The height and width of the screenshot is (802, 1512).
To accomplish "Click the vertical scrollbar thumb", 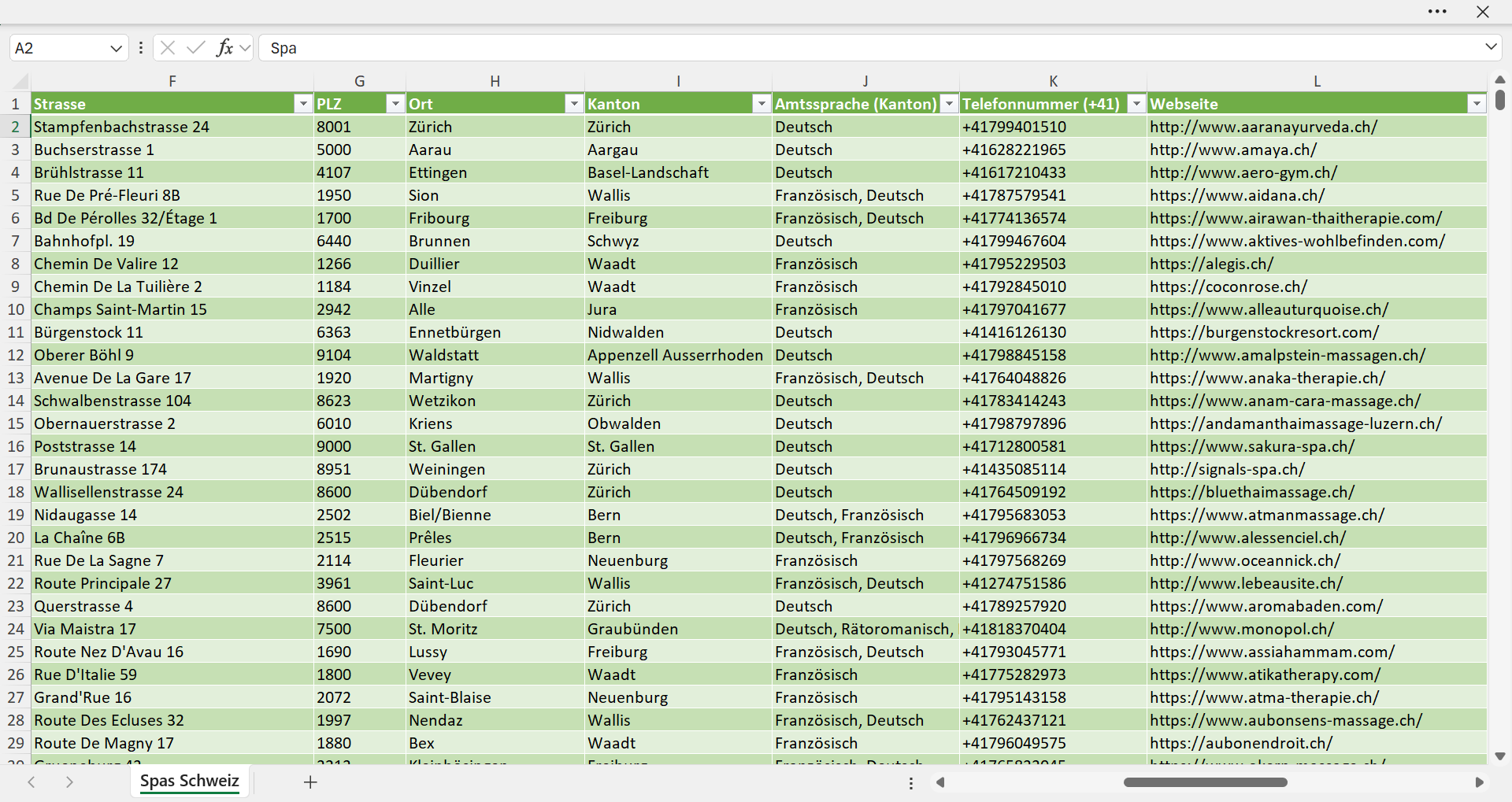I will (1500, 100).
